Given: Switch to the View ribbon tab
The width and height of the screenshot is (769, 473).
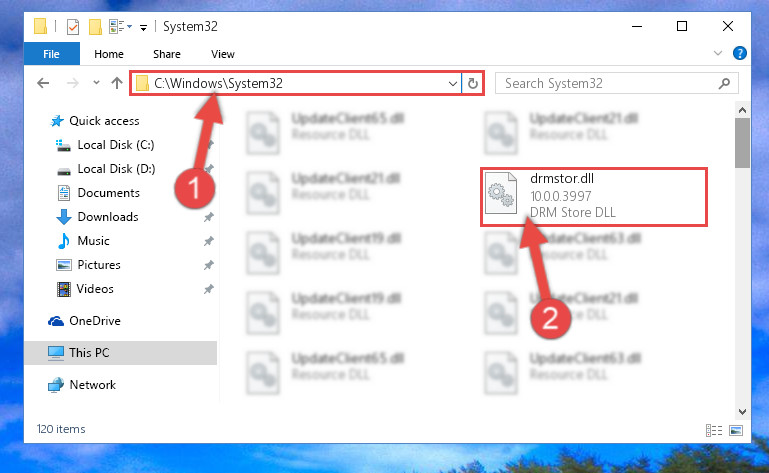Looking at the screenshot, I should point(223,54).
